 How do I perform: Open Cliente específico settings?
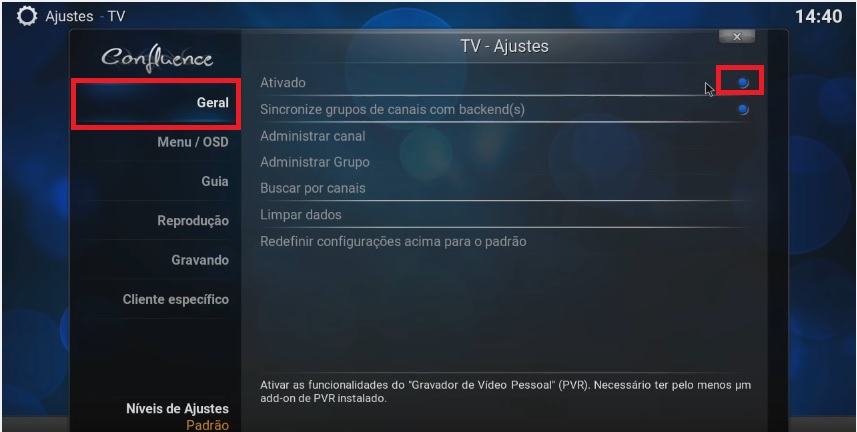156,300
